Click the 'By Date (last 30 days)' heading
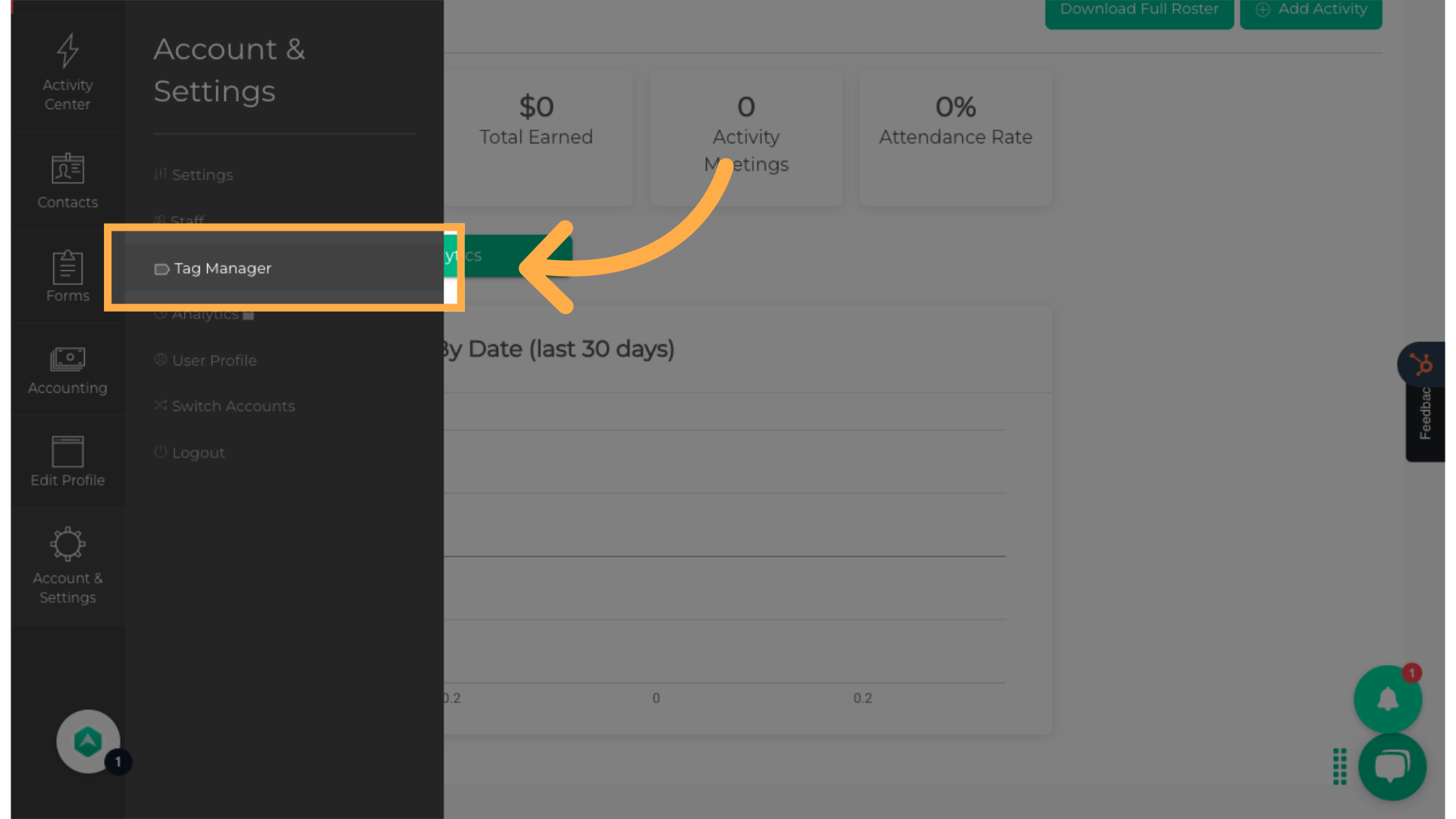1456x819 pixels. click(557, 349)
